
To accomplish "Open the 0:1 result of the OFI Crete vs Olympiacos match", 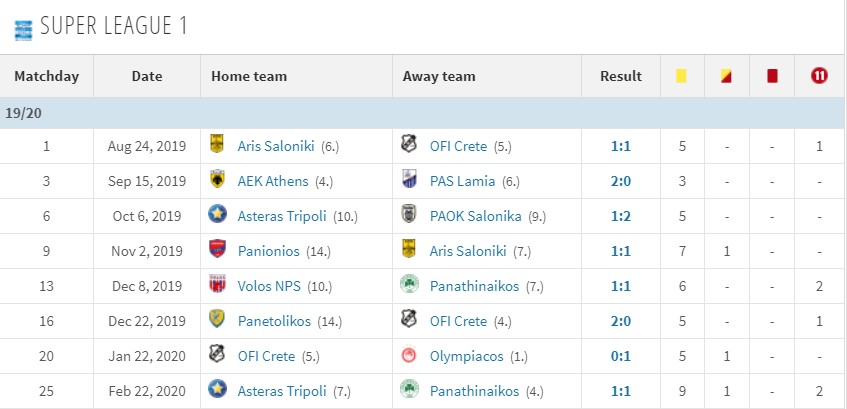I will [621, 357].
